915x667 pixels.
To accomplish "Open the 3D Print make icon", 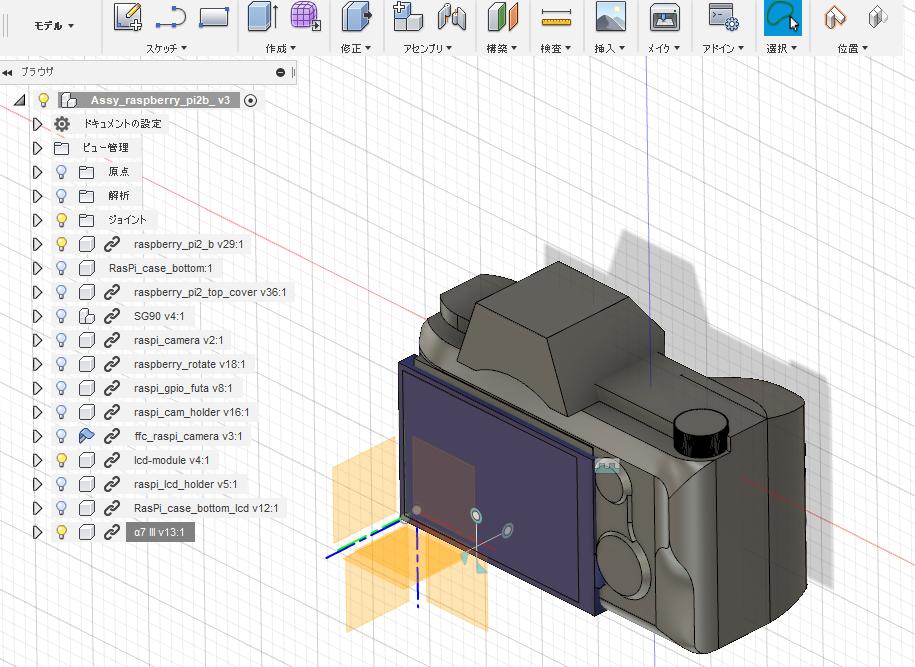I will [x=665, y=18].
